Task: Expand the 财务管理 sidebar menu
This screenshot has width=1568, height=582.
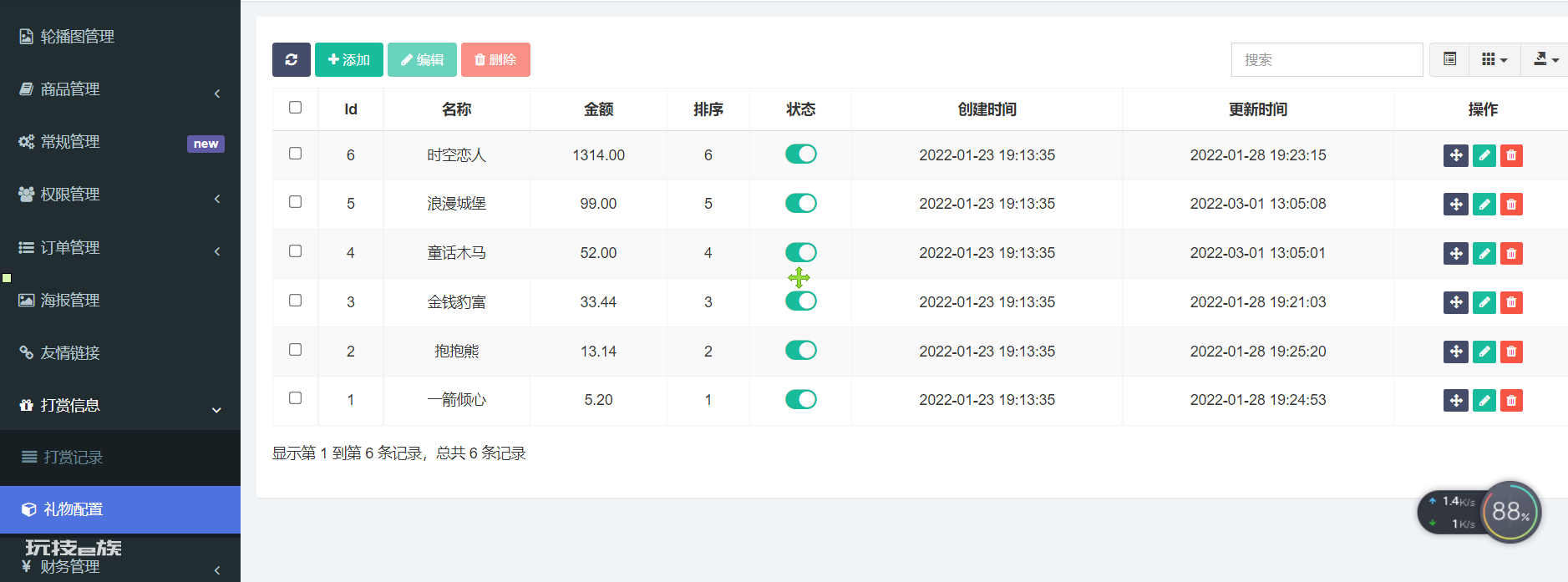Action: pyautogui.click(x=120, y=567)
